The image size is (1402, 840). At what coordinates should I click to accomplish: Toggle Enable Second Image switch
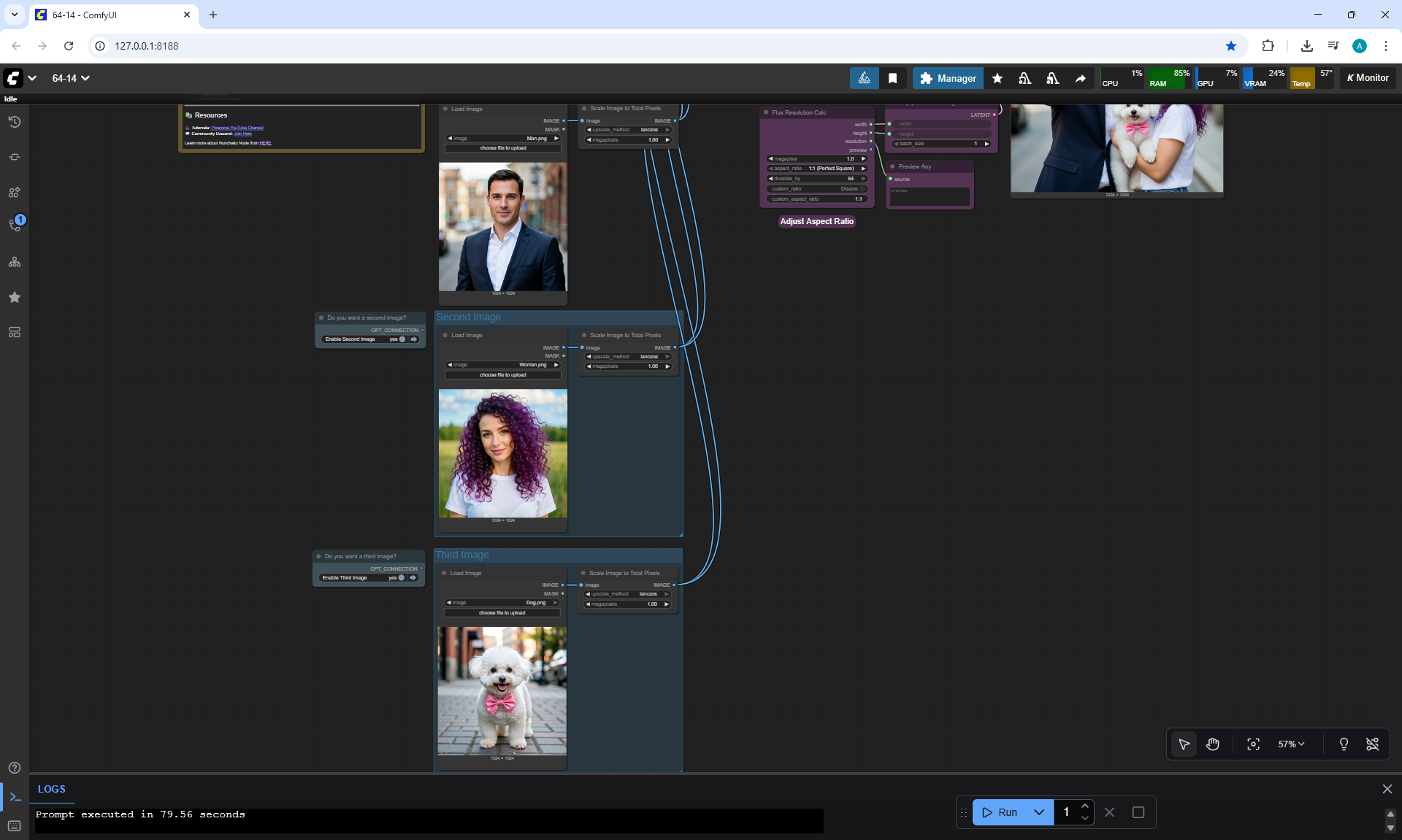[402, 339]
